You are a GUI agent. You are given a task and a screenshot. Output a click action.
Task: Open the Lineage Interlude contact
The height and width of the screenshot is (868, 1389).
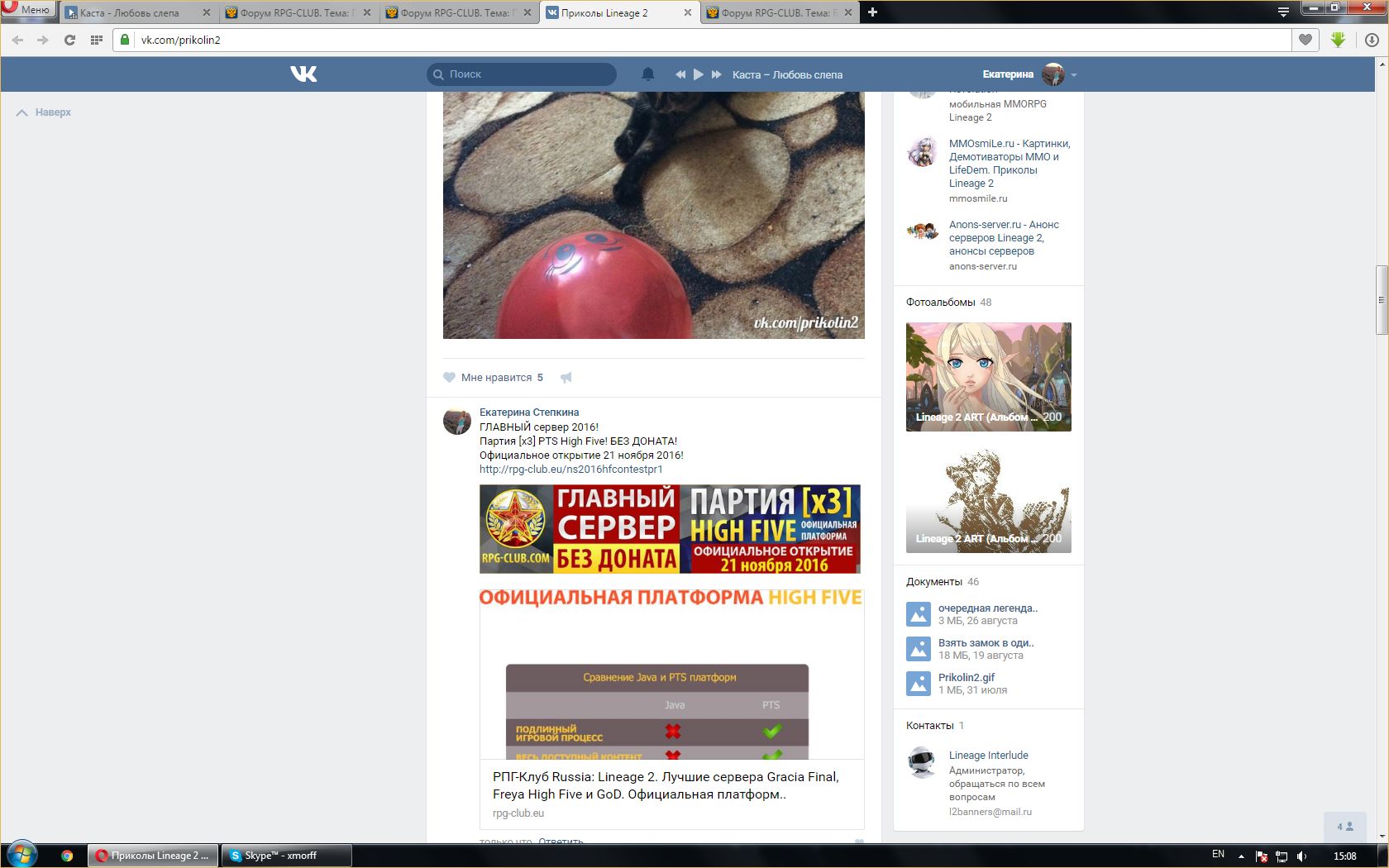pyautogui.click(x=989, y=756)
